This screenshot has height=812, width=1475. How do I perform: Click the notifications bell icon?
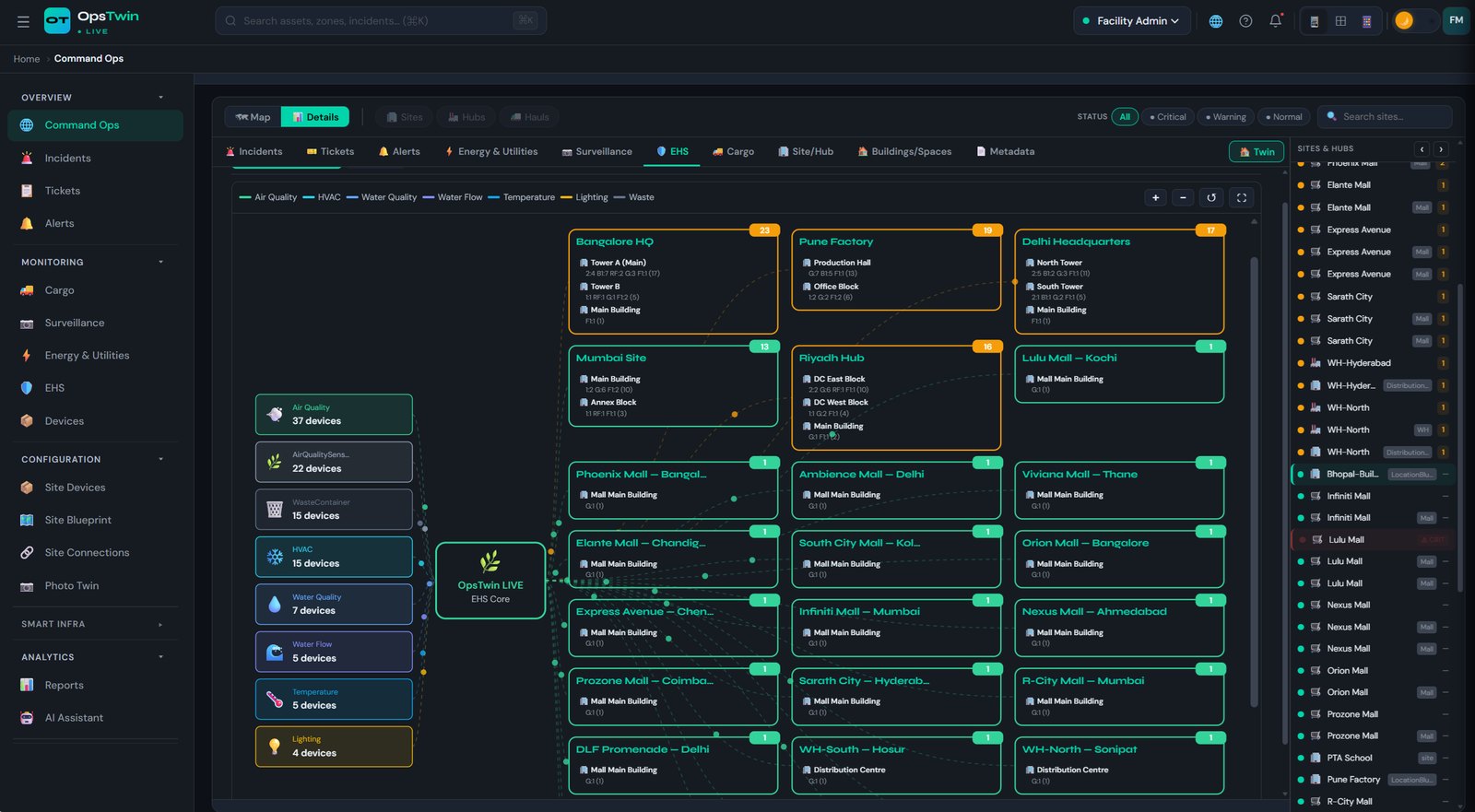tap(1275, 20)
